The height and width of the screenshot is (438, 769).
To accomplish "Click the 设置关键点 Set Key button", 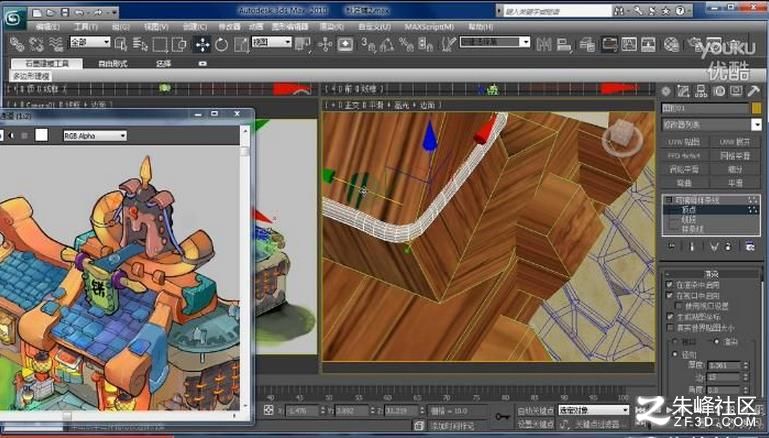I will [535, 424].
